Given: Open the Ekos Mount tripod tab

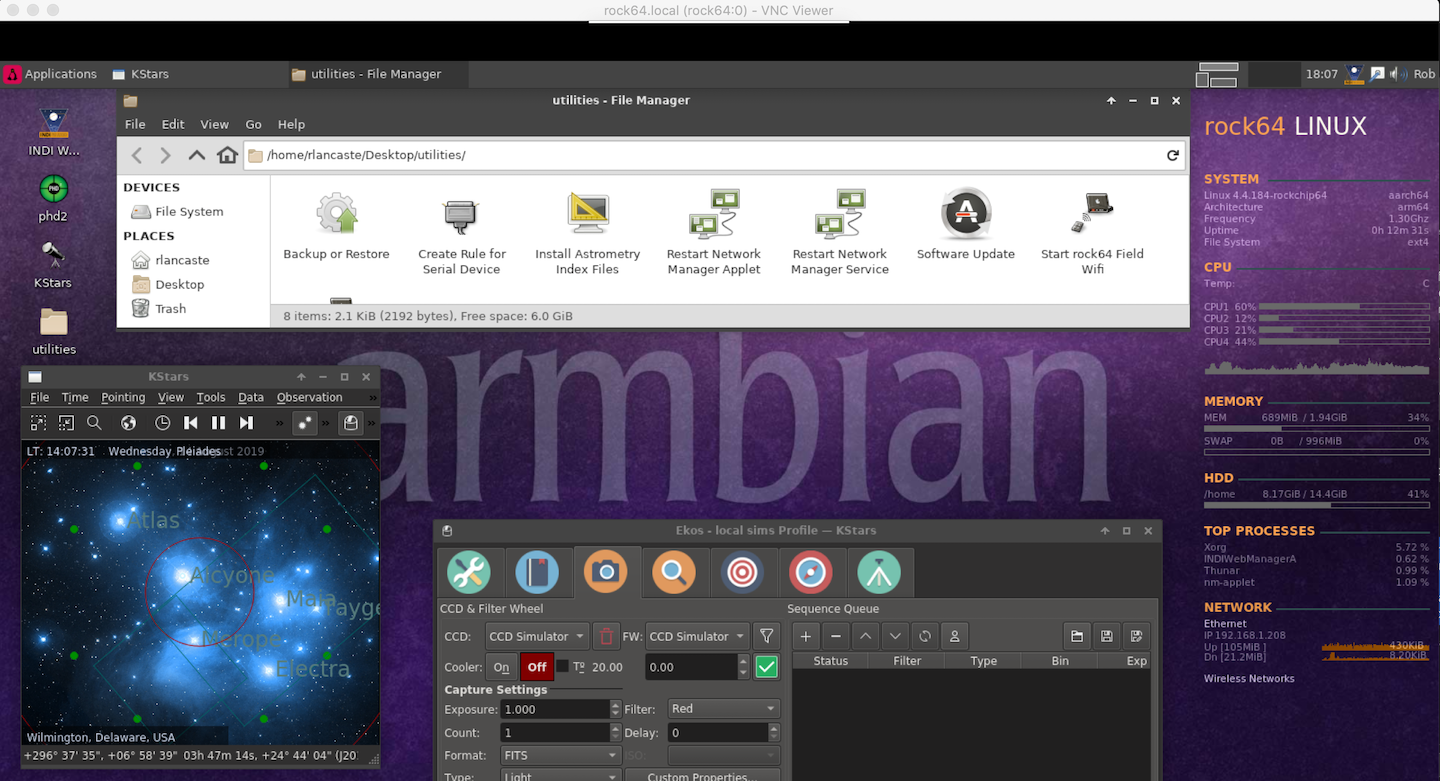Looking at the screenshot, I should coord(879,572).
